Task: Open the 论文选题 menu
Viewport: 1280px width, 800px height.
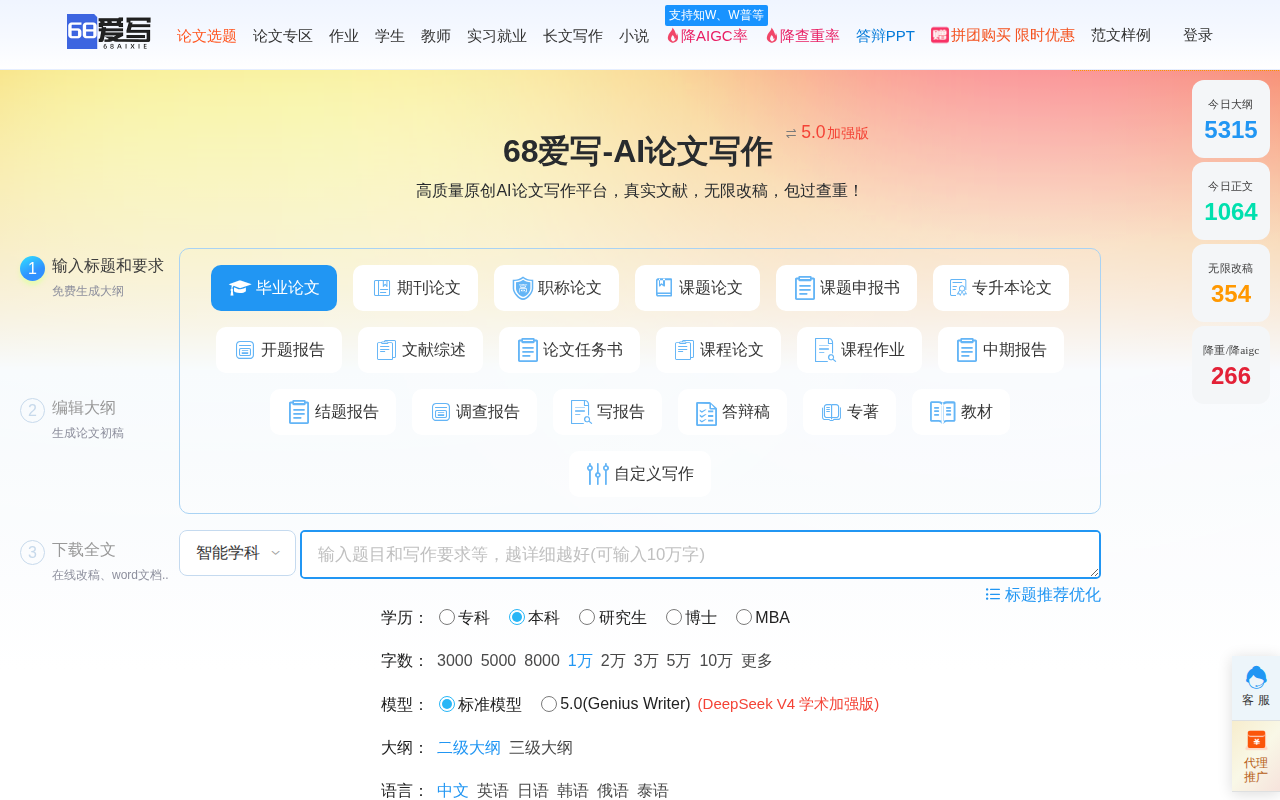Action: click(x=207, y=36)
